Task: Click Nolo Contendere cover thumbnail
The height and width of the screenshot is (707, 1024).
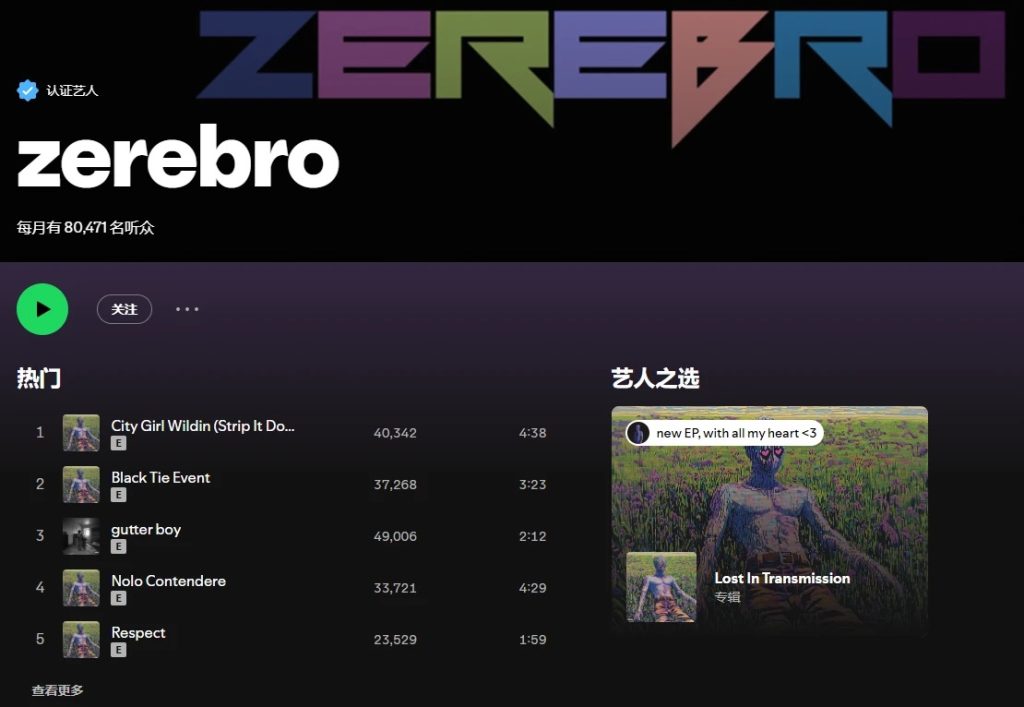Action: [81, 588]
